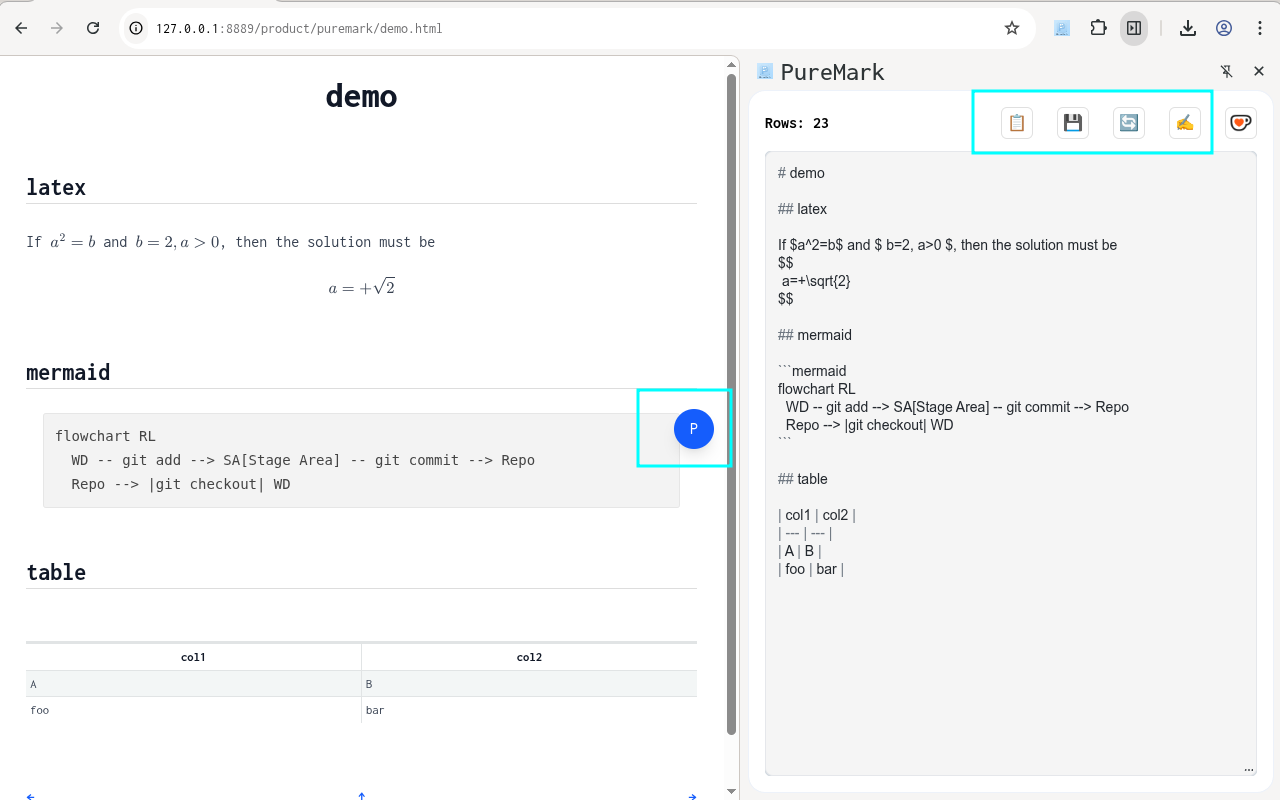Click the page's vertical scrollbar thumb

click(x=731, y=405)
